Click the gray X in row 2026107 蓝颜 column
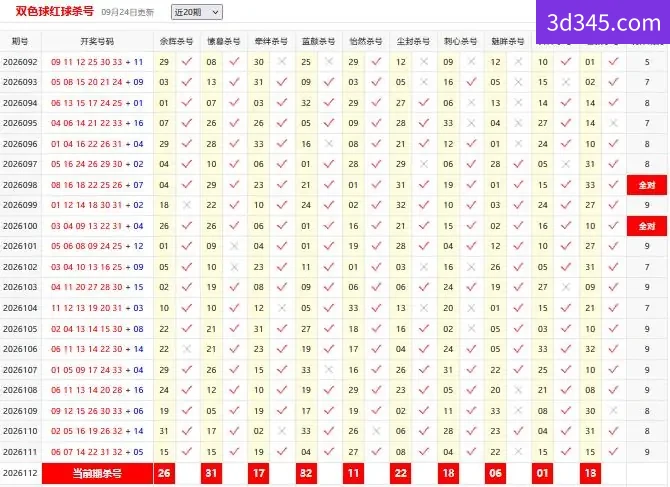Image resolution: width=670 pixels, height=487 pixels. coord(329,370)
